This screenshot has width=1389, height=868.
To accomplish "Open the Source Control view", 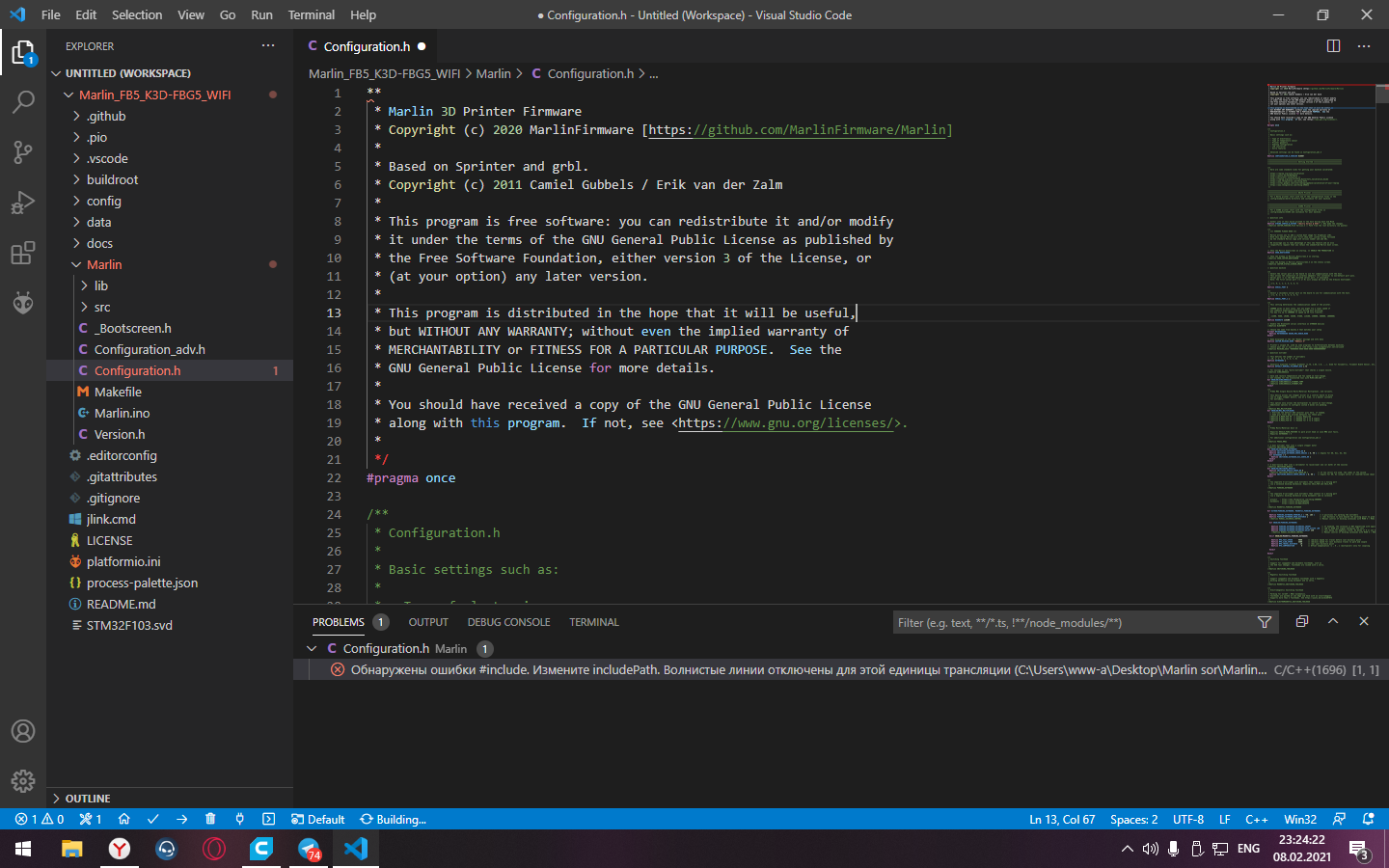I will 23,152.
